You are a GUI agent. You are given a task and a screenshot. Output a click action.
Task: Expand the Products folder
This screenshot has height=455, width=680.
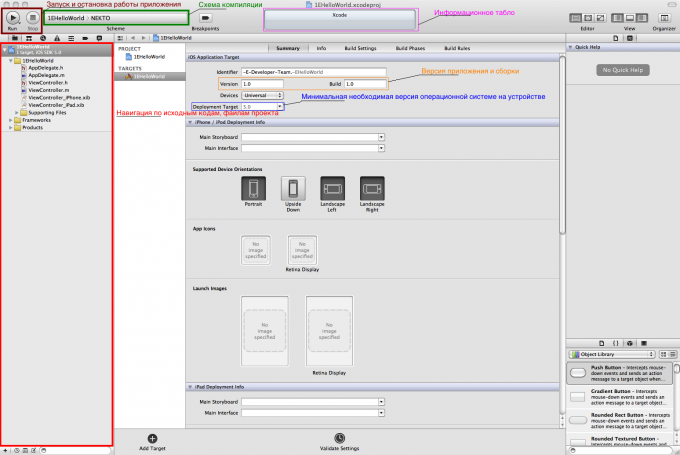11,128
